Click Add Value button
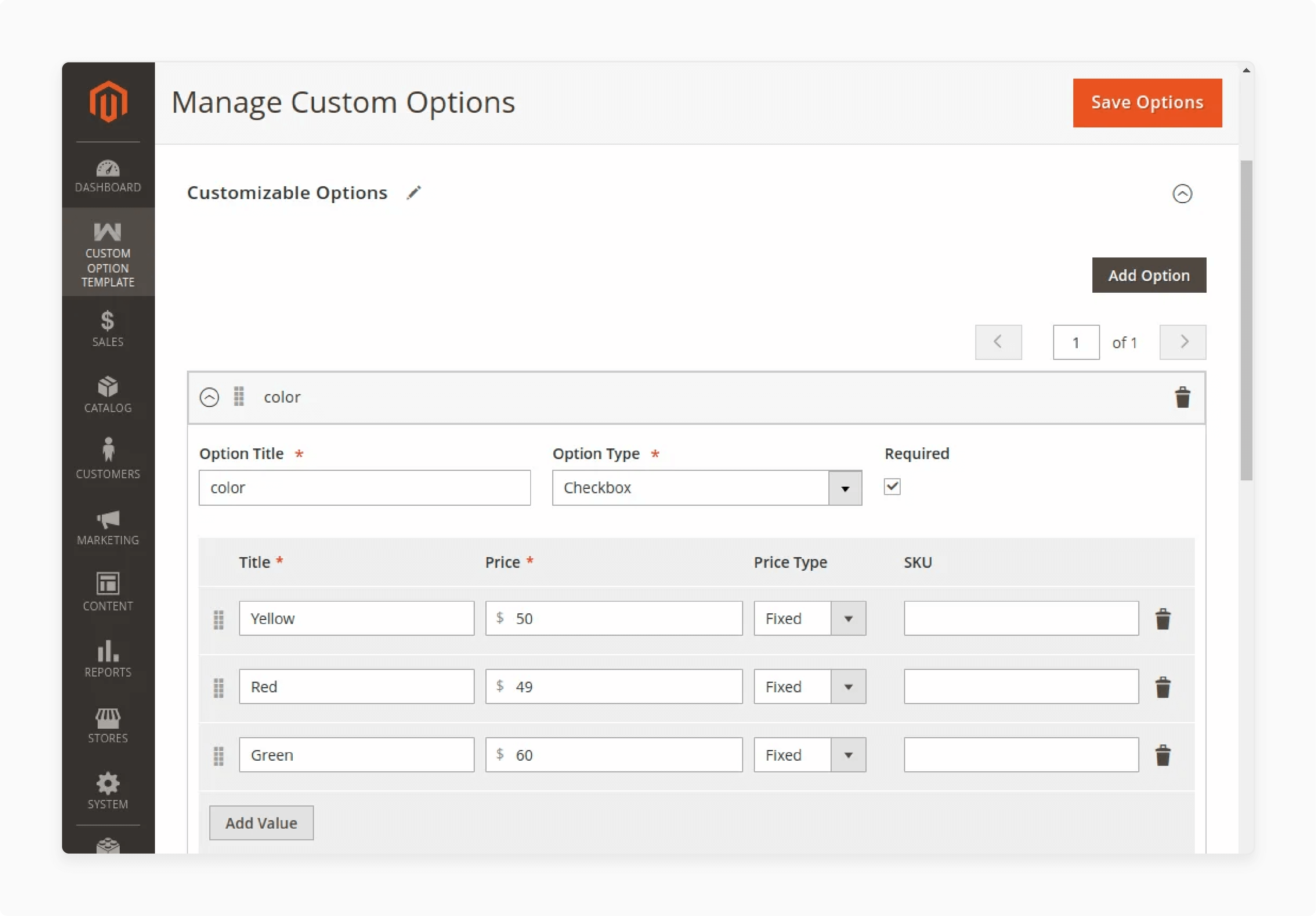This screenshot has height=916, width=1316. [261, 823]
